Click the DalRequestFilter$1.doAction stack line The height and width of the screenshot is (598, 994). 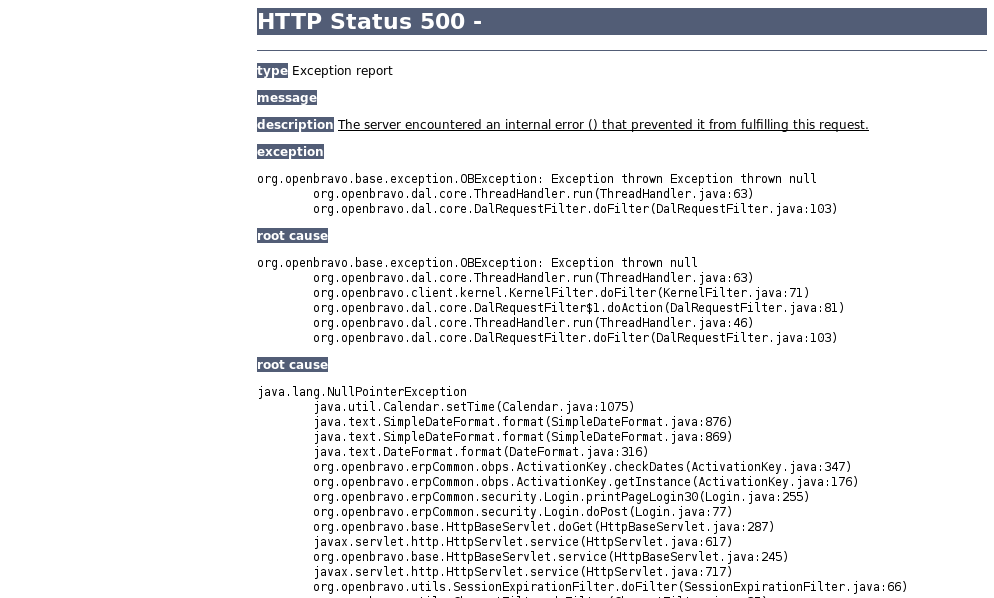pyautogui.click(x=579, y=308)
